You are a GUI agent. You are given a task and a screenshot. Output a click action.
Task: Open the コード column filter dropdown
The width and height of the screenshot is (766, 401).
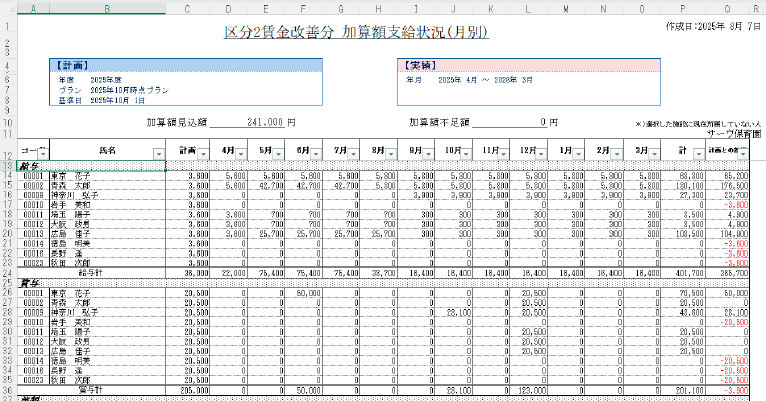(x=43, y=154)
